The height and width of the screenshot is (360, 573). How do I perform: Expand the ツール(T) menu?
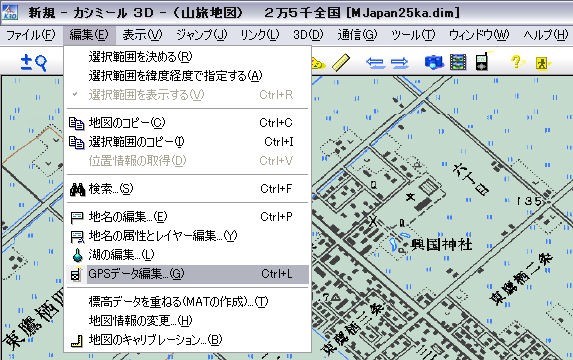click(x=413, y=35)
